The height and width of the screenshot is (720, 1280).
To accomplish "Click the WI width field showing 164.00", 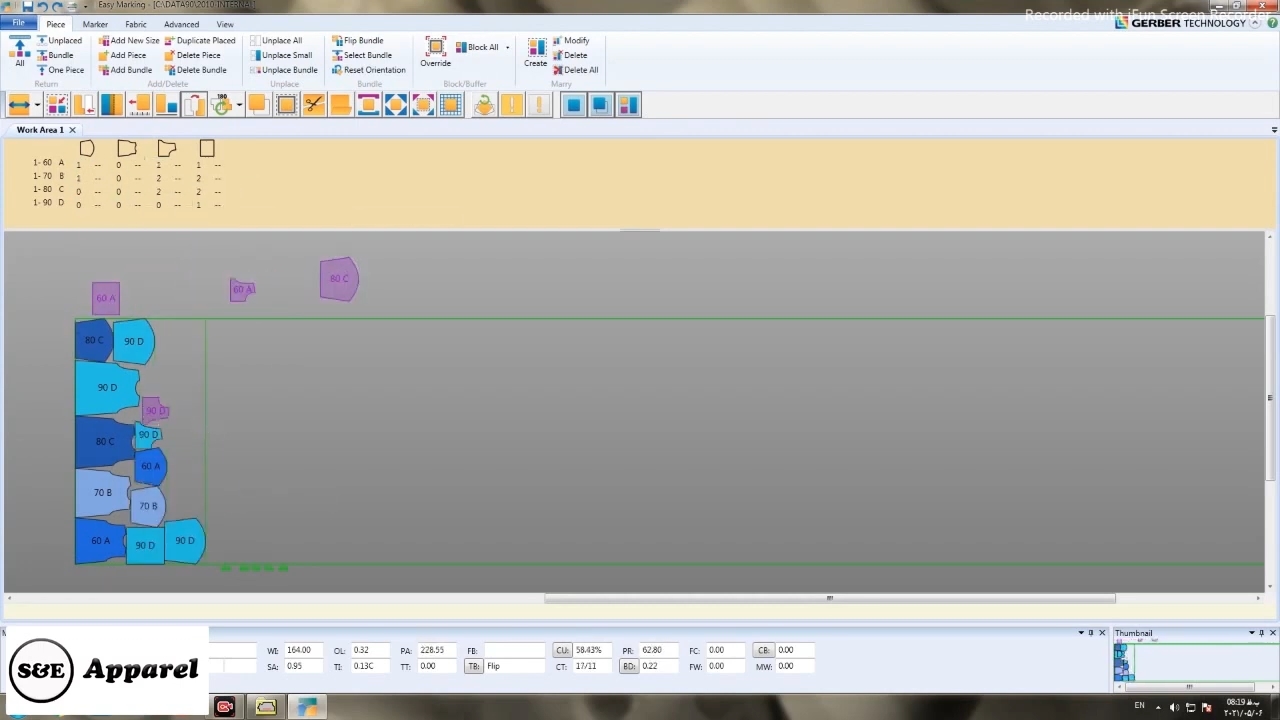I will click(308, 650).
